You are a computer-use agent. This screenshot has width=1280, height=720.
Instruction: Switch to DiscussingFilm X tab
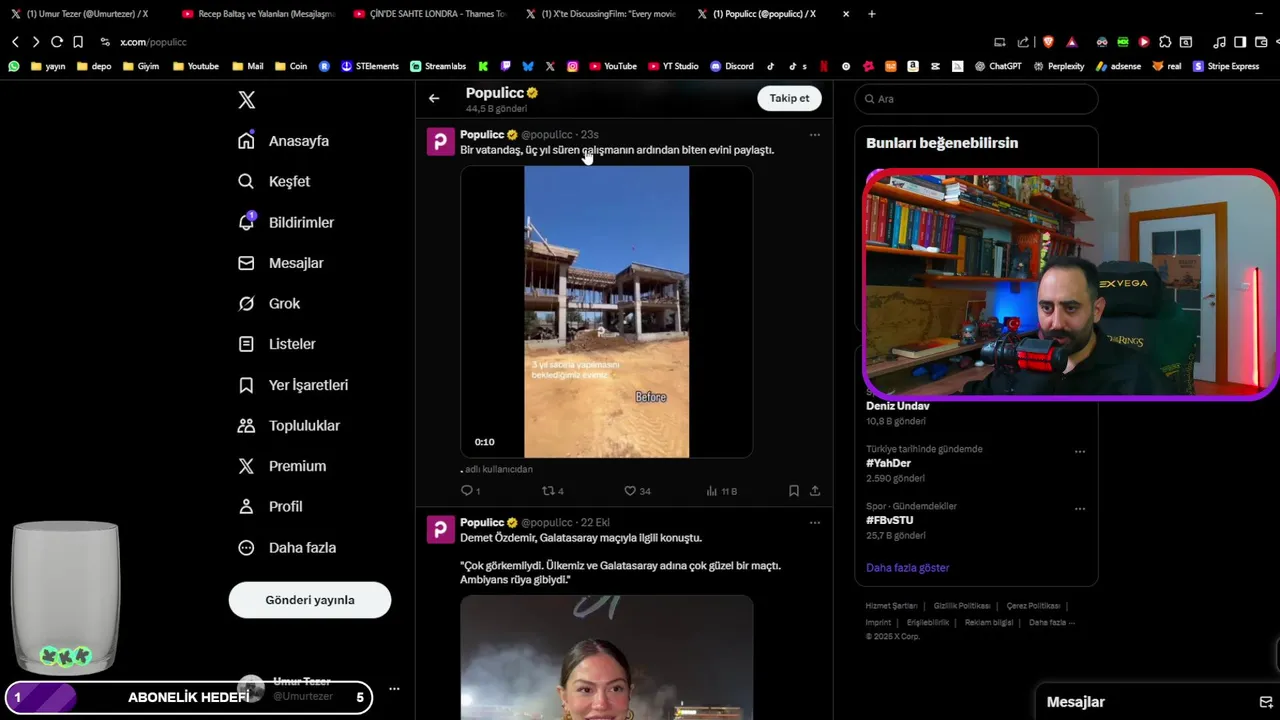[602, 14]
